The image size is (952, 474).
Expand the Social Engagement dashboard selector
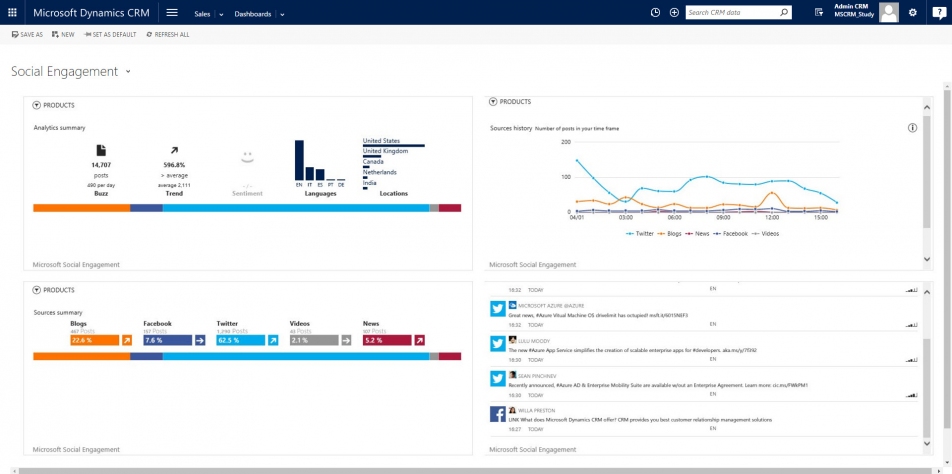128,72
